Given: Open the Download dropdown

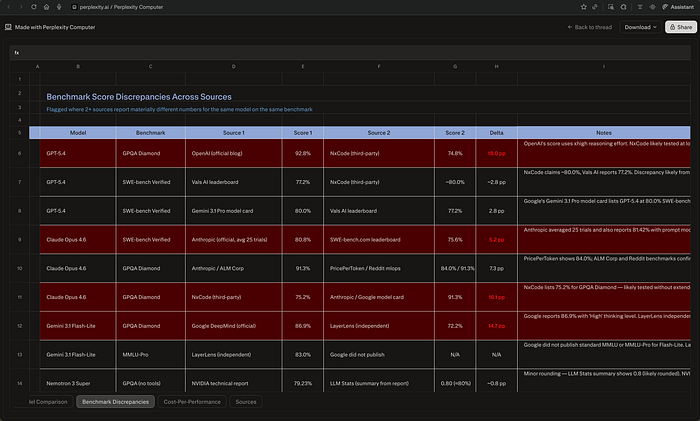Looking at the screenshot, I should [x=640, y=27].
